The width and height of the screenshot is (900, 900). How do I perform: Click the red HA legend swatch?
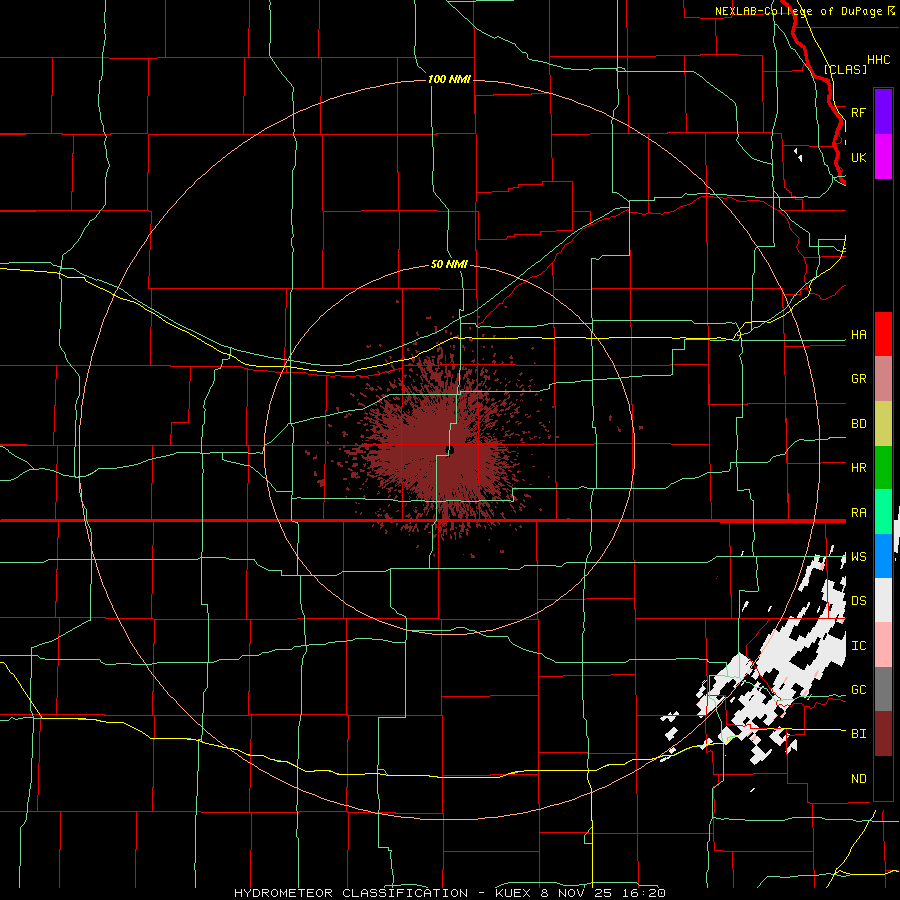coord(883,334)
